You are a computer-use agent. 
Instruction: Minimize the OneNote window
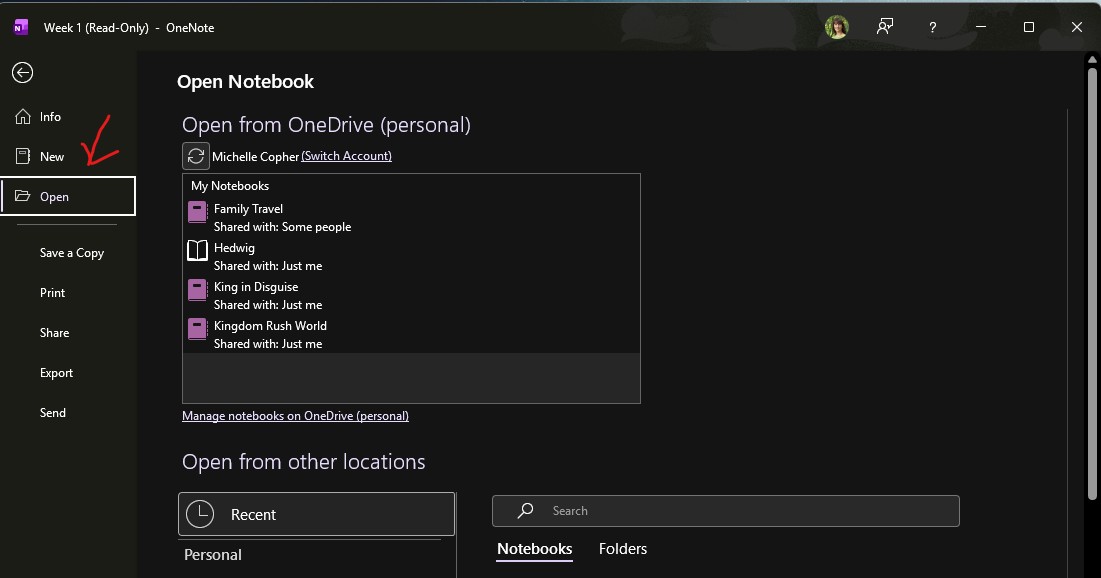[981, 27]
